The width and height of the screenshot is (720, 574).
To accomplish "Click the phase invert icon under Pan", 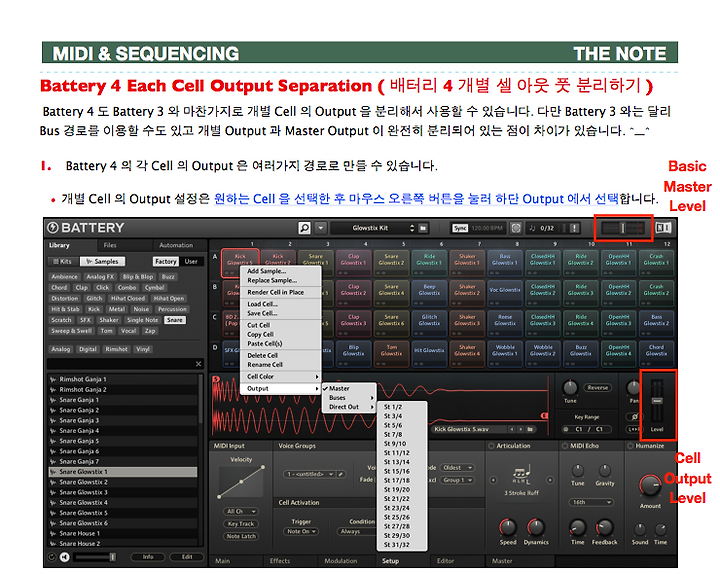I will coord(635,417).
